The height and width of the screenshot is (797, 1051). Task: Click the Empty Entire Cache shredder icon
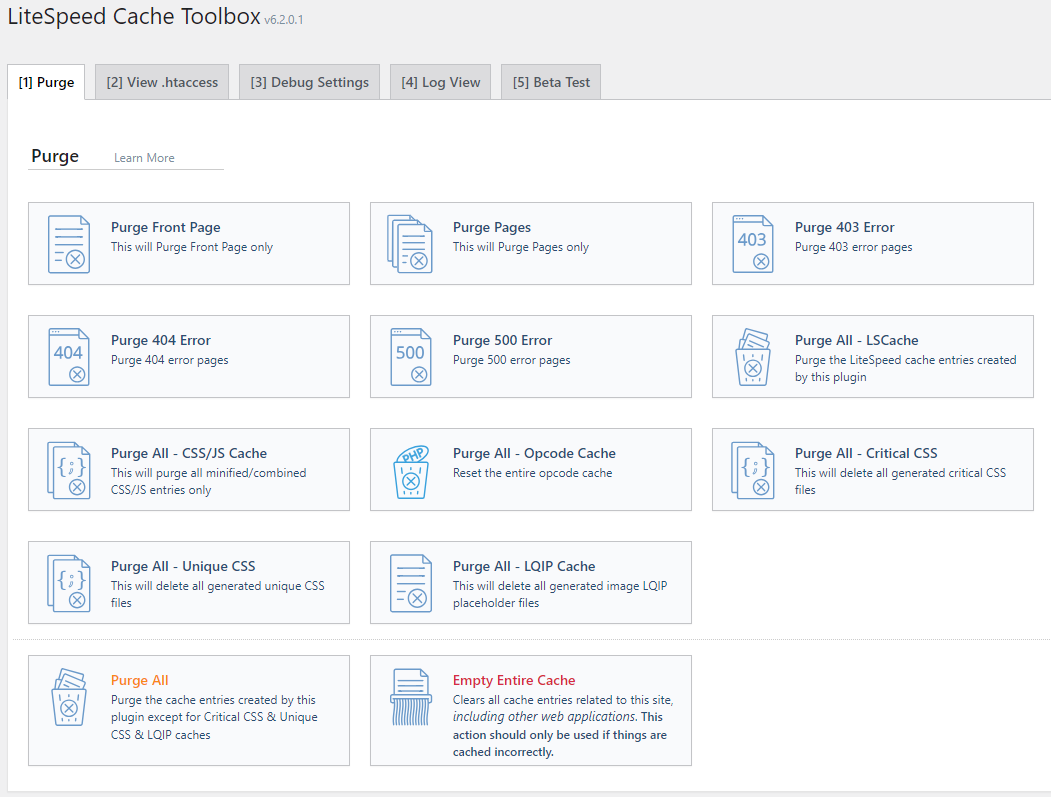411,697
